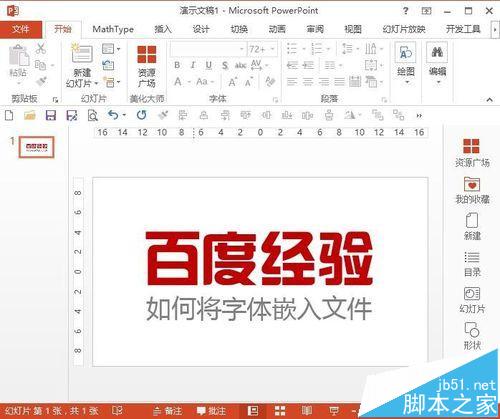Open 我的收藏 favorites in sidebar
500x419 pixels.
point(472,190)
